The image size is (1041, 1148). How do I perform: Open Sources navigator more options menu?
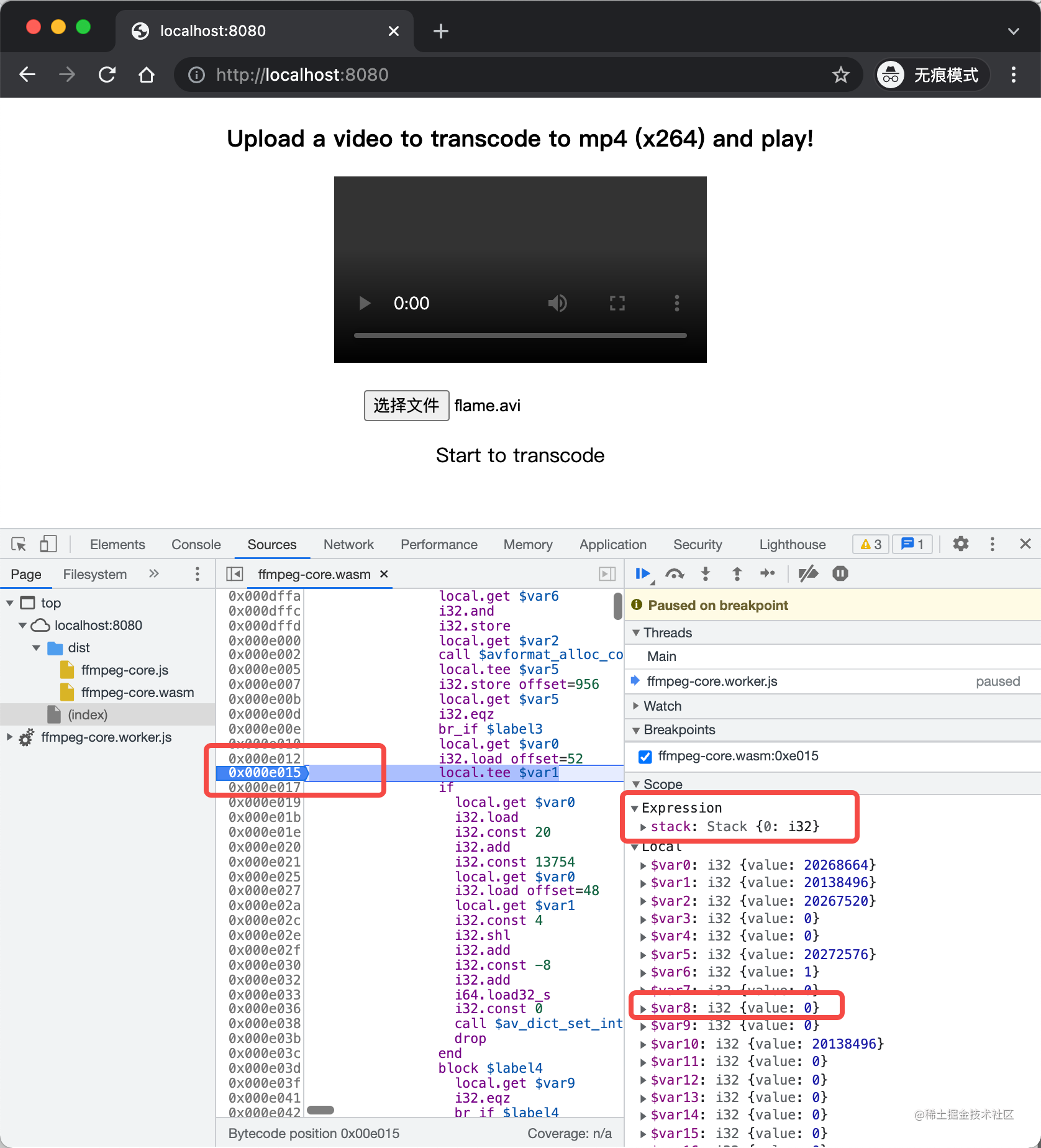click(198, 574)
